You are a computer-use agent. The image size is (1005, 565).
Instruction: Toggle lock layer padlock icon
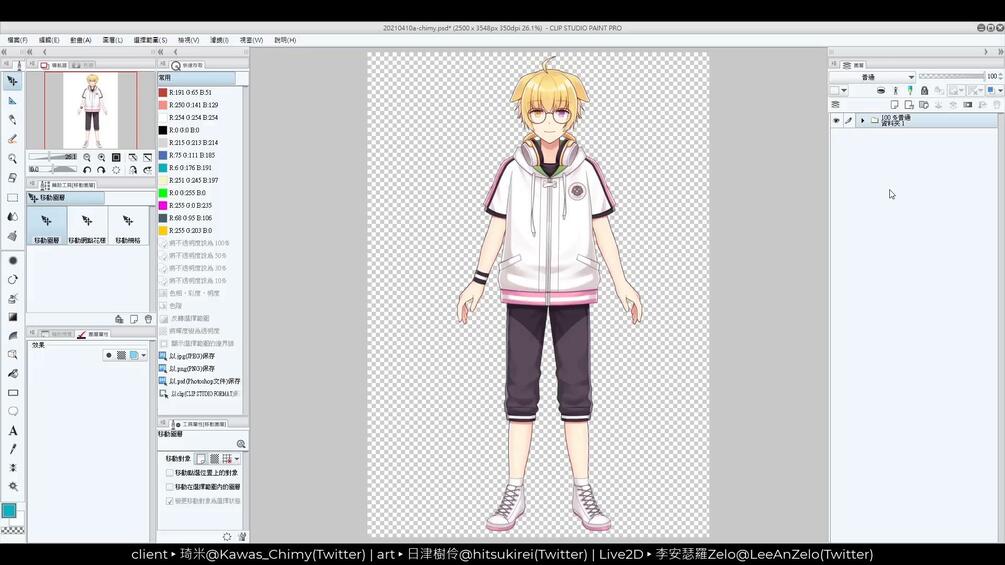tap(924, 90)
